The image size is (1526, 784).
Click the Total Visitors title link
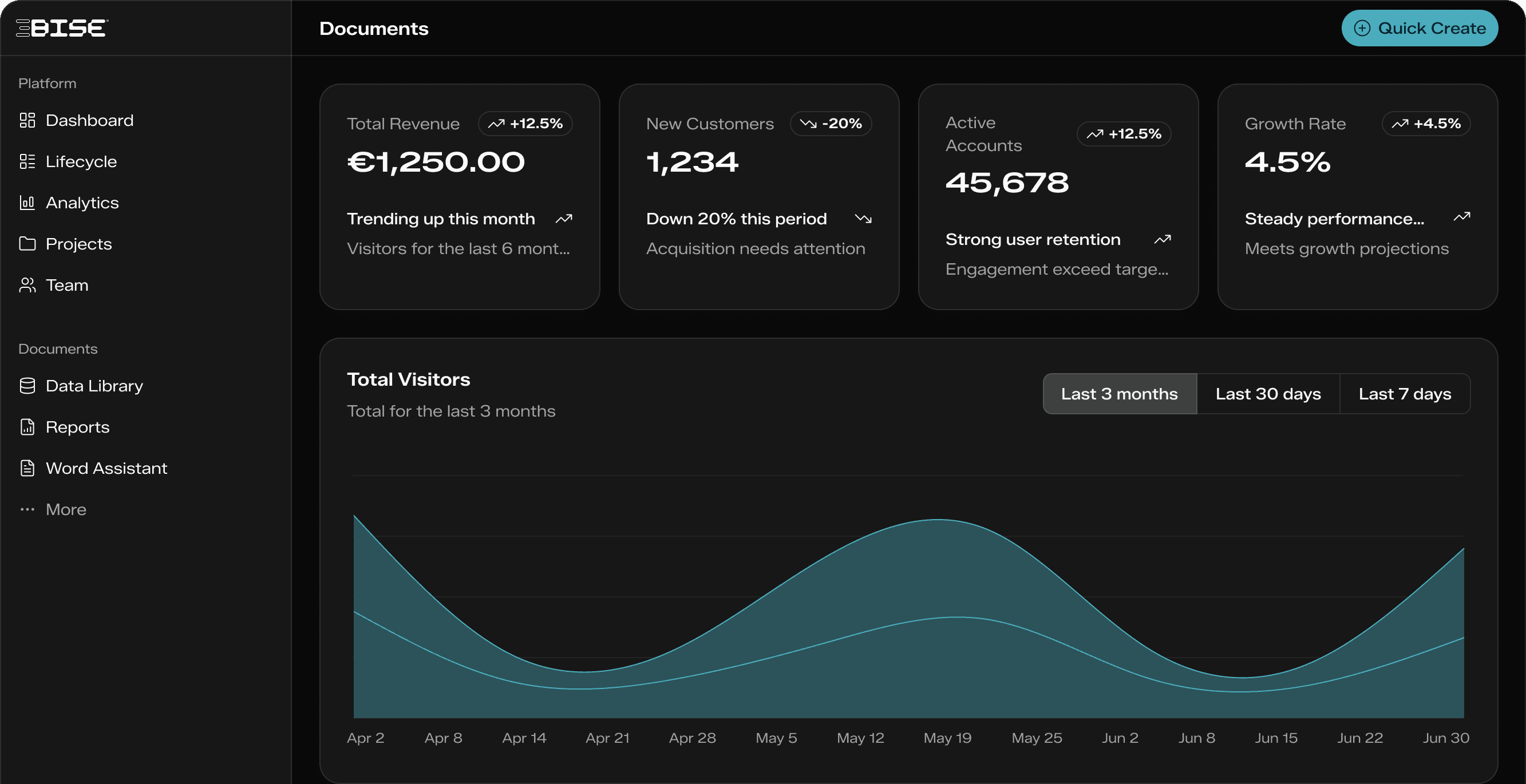408,379
